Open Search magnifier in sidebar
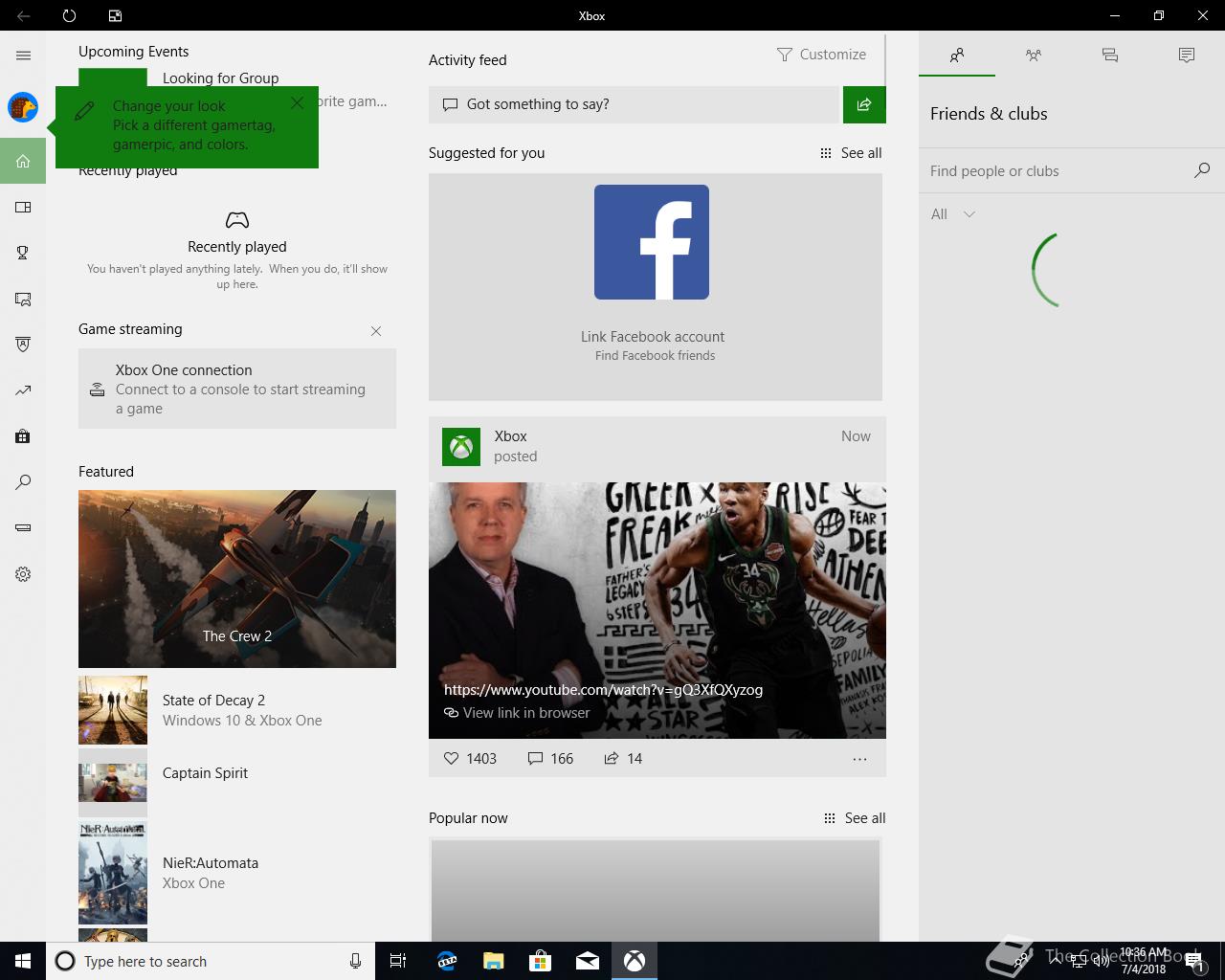 [23, 482]
